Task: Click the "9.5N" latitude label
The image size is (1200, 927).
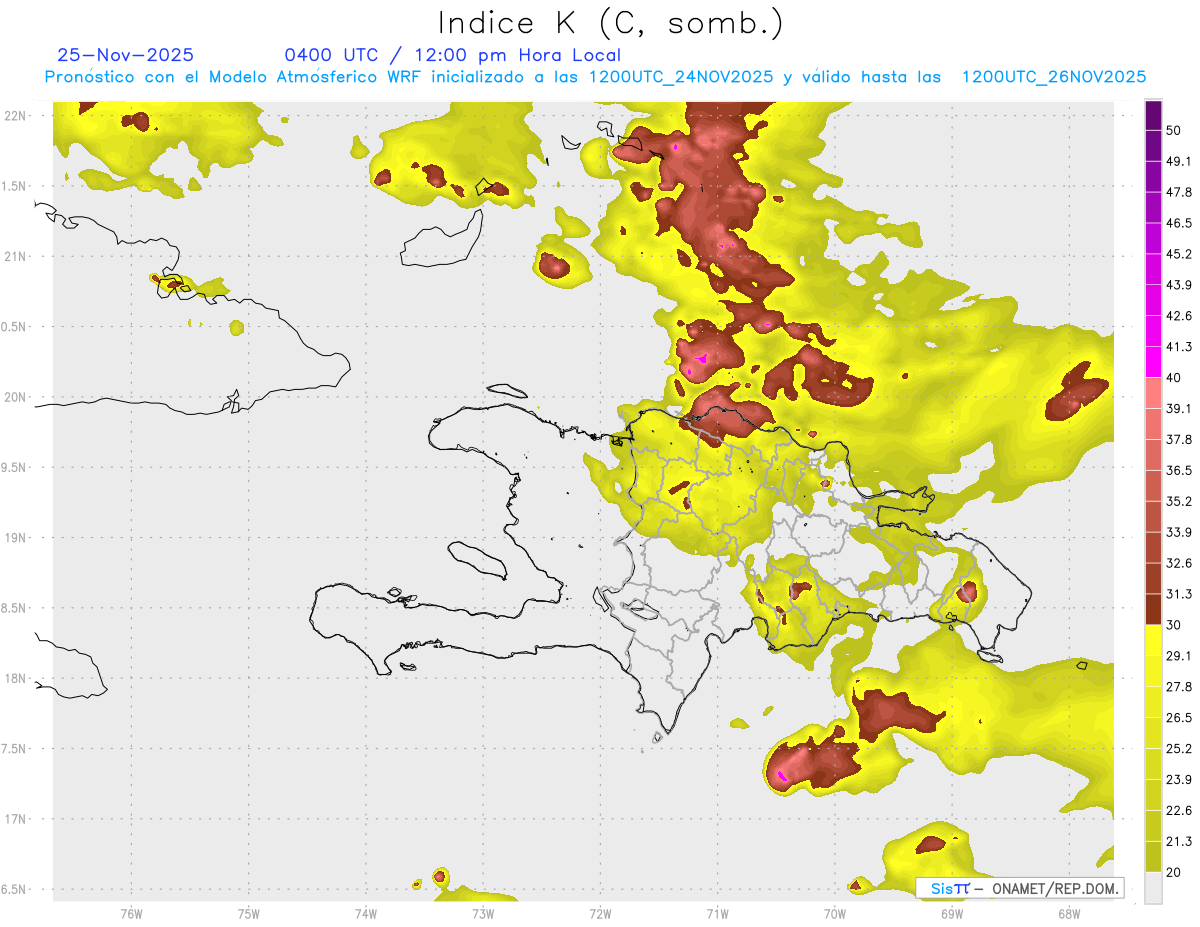Action: [14, 468]
